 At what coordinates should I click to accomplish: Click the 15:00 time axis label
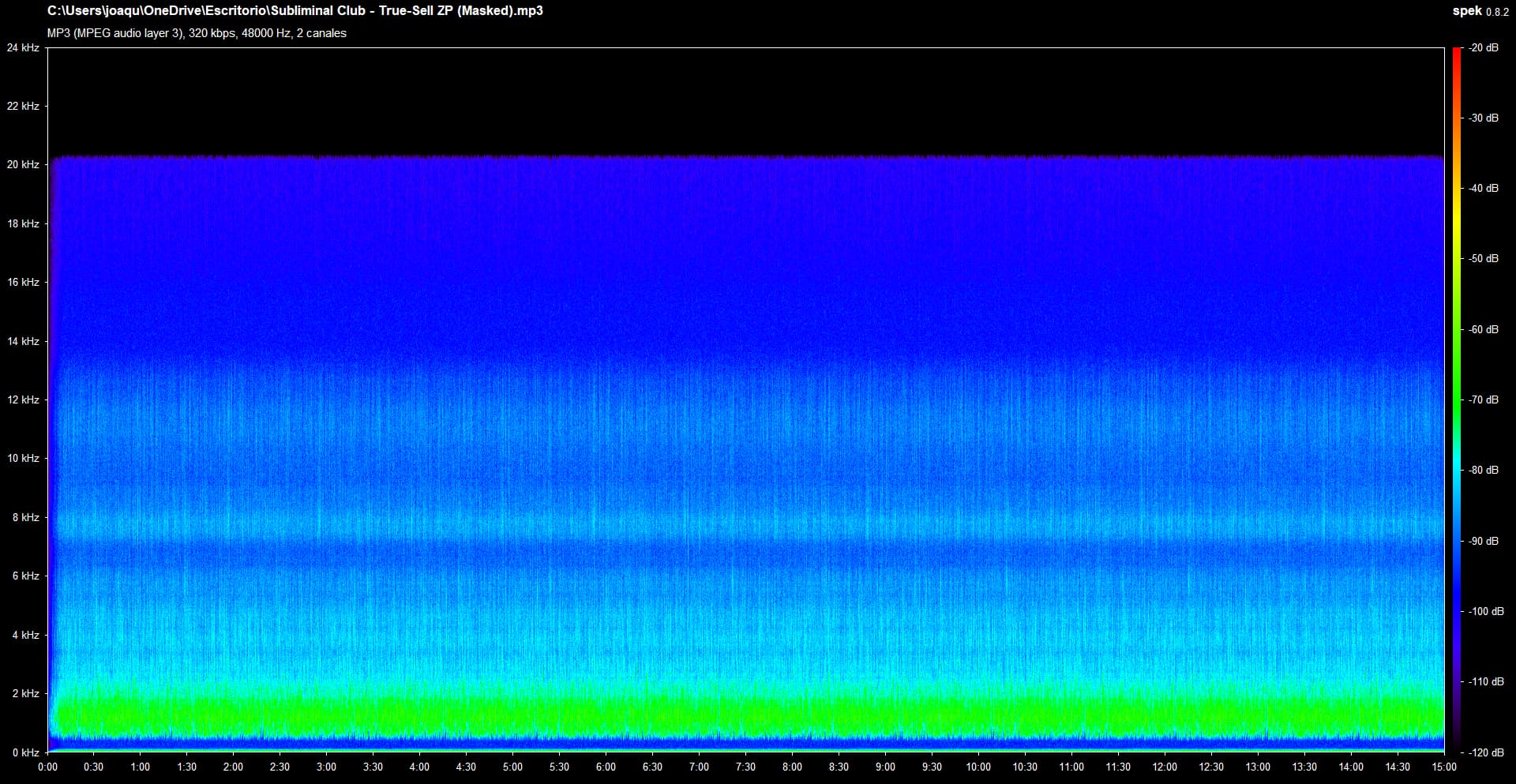pos(1444,767)
